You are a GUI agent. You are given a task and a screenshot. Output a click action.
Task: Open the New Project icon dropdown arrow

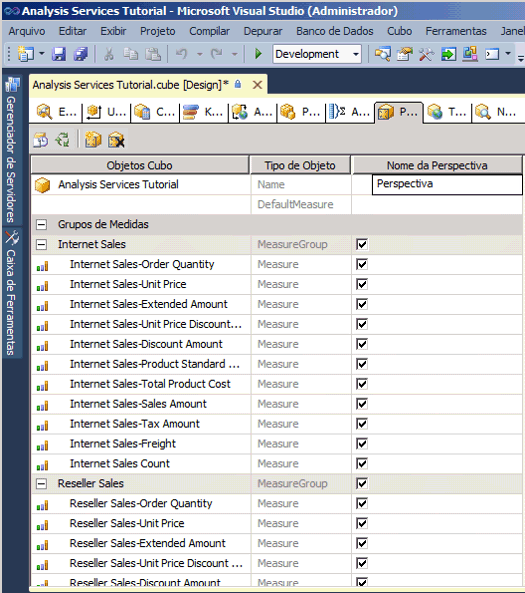(x=42, y=54)
